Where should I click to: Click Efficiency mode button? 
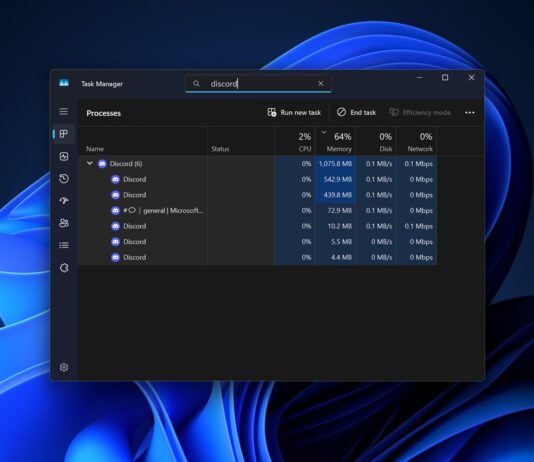click(420, 113)
